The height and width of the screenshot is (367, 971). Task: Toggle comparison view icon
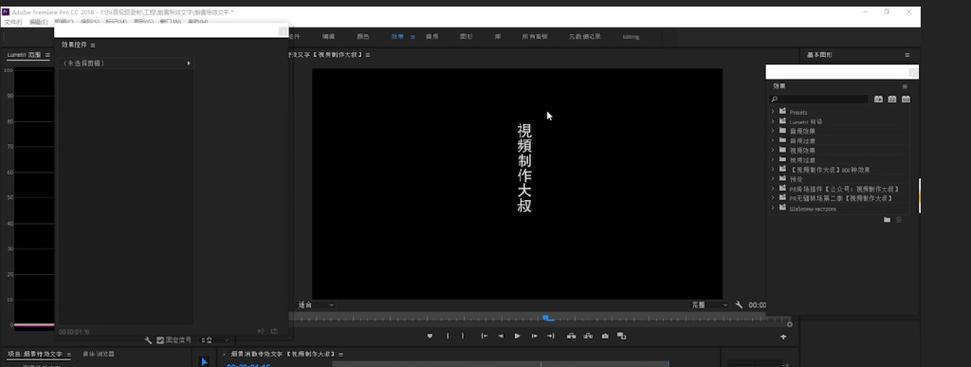[622, 336]
